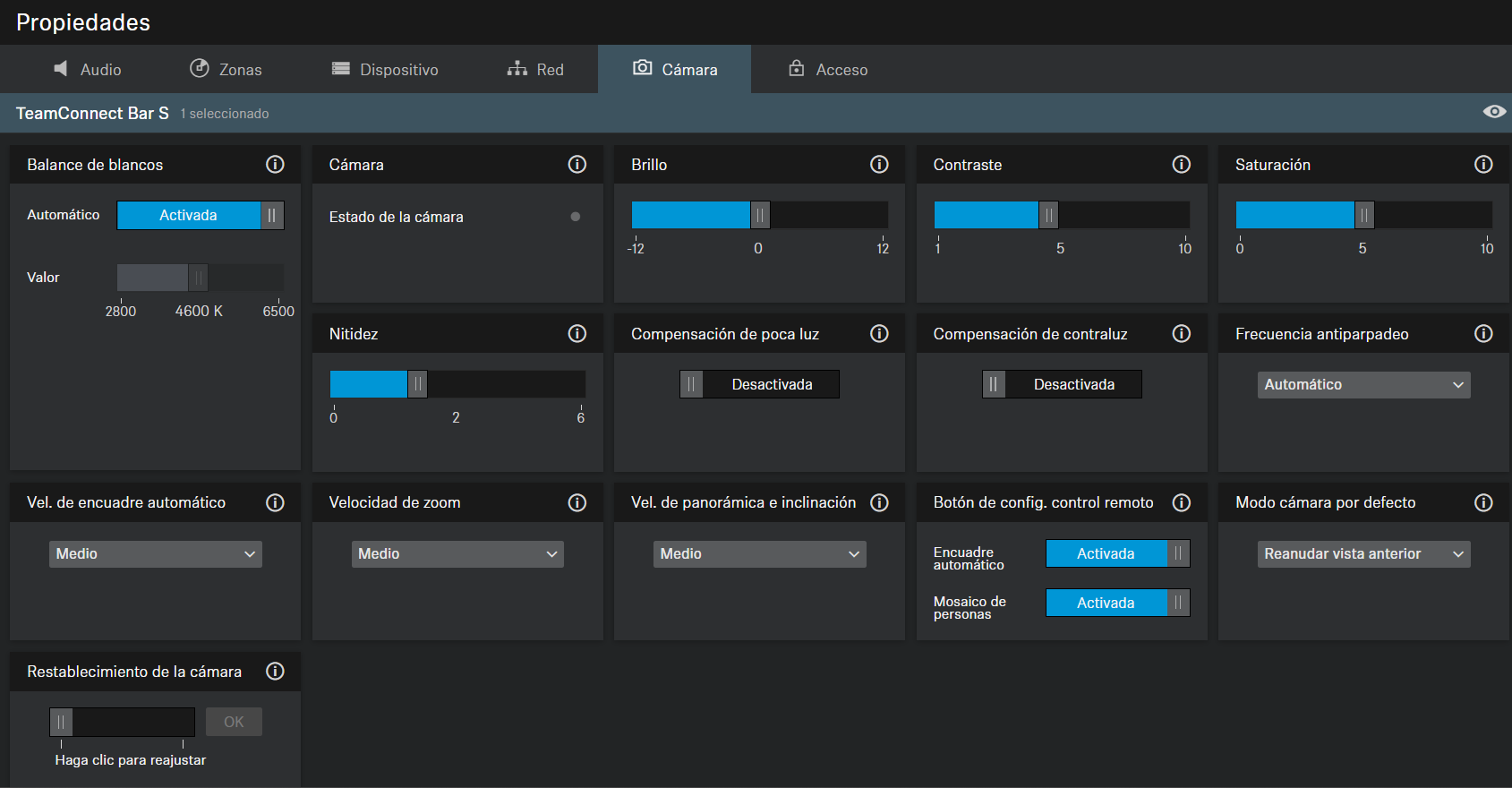Click the Contraste info icon
Screen dimensions: 1512x788
tap(1181, 165)
